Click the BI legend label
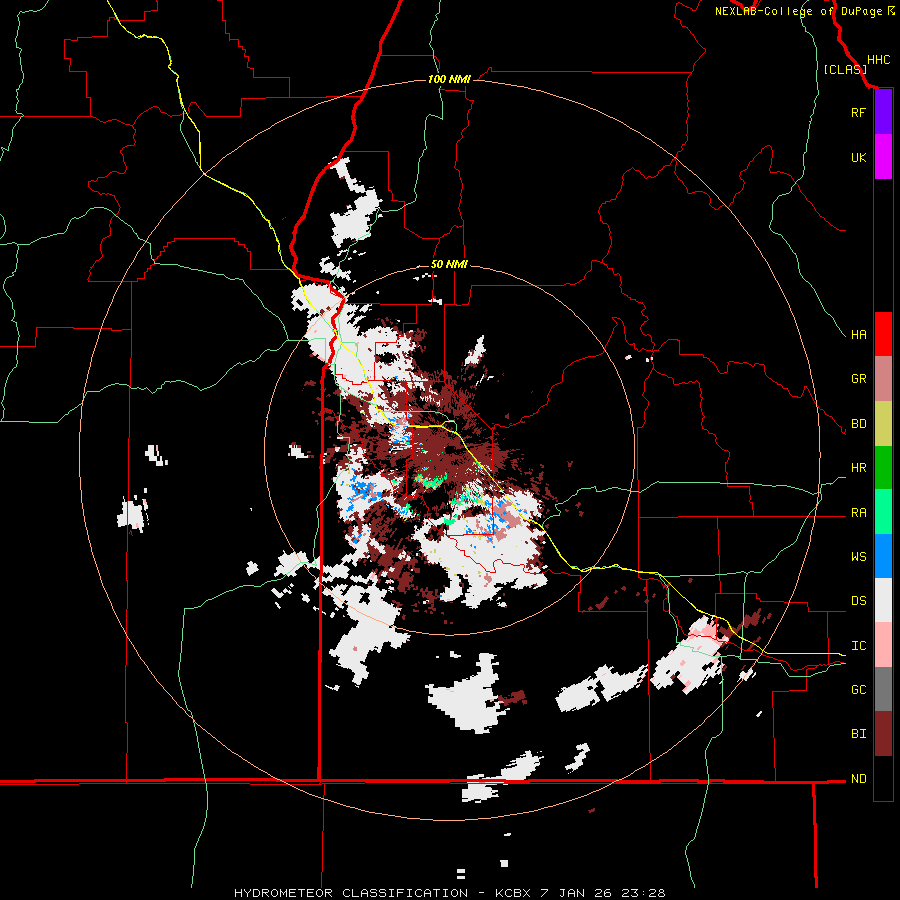 (x=858, y=734)
